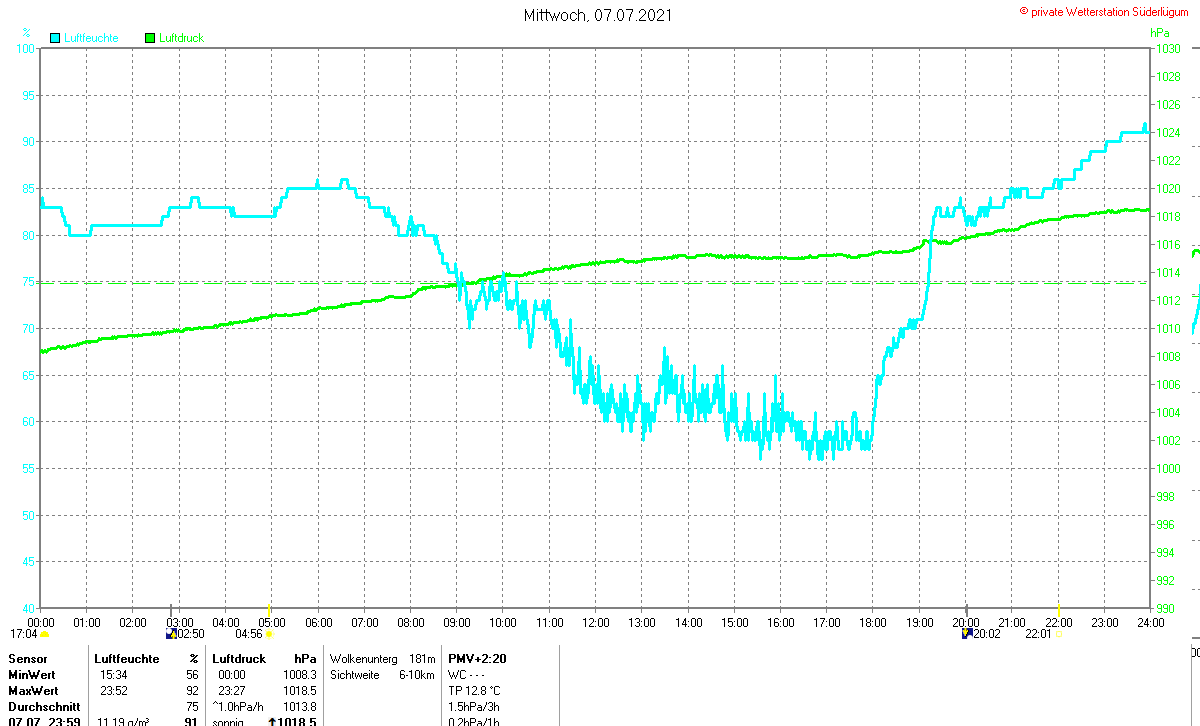The width and height of the screenshot is (1200, 726).
Task: Click the Luftdruck column header in table
Action: coord(239,659)
